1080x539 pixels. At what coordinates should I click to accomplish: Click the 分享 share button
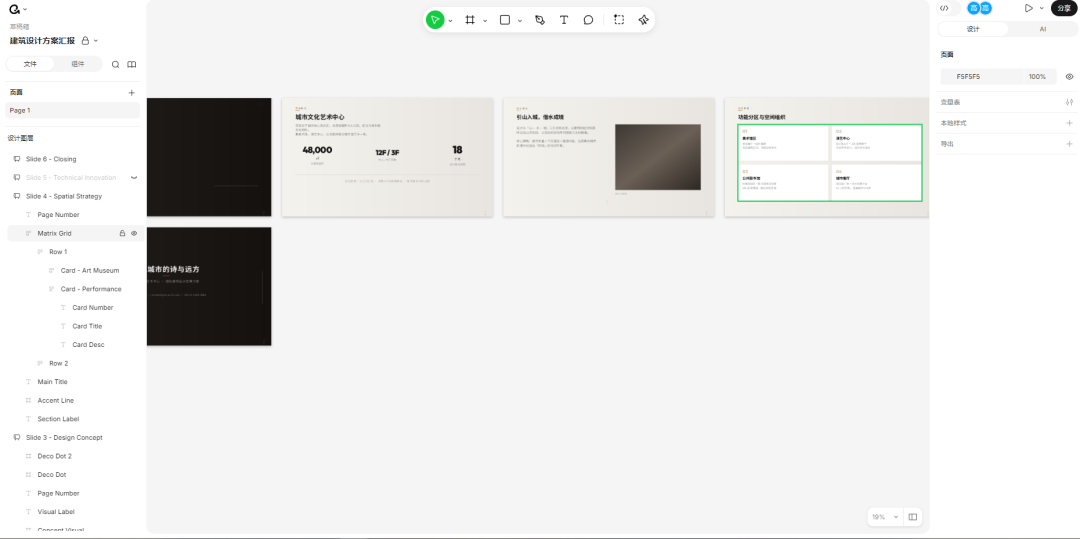click(x=1065, y=8)
